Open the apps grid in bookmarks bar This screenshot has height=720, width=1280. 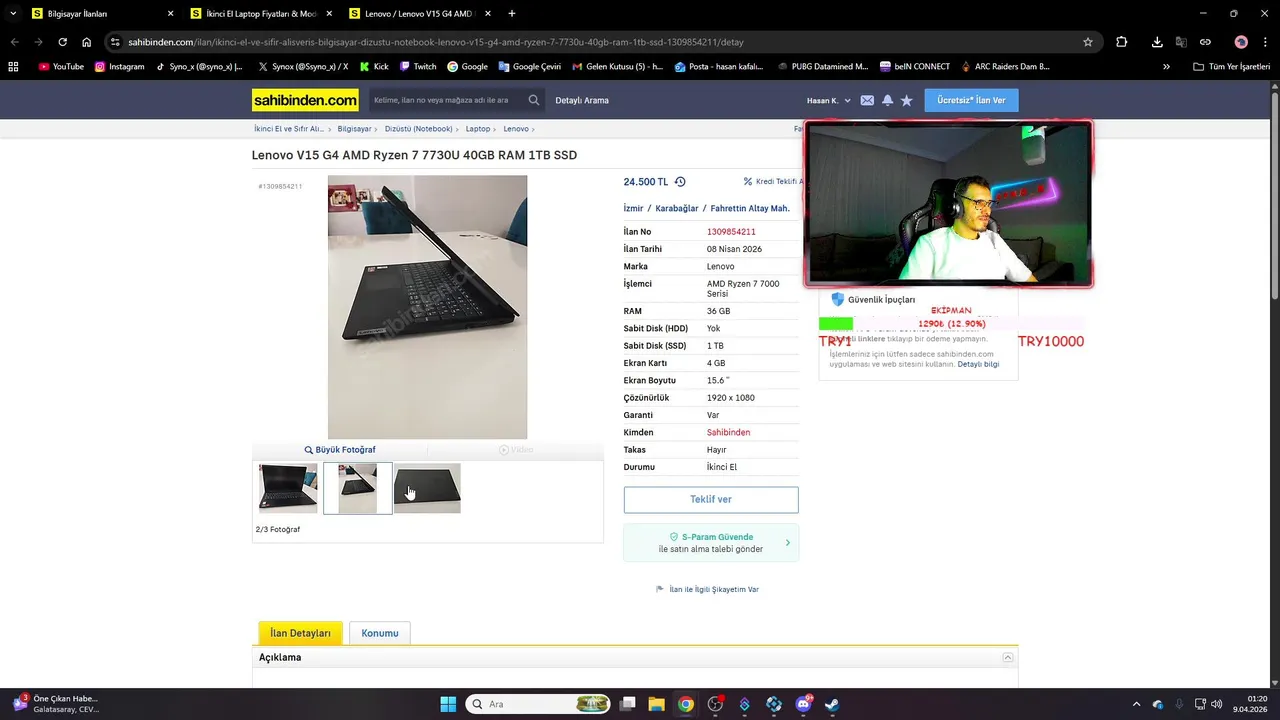tap(13, 66)
